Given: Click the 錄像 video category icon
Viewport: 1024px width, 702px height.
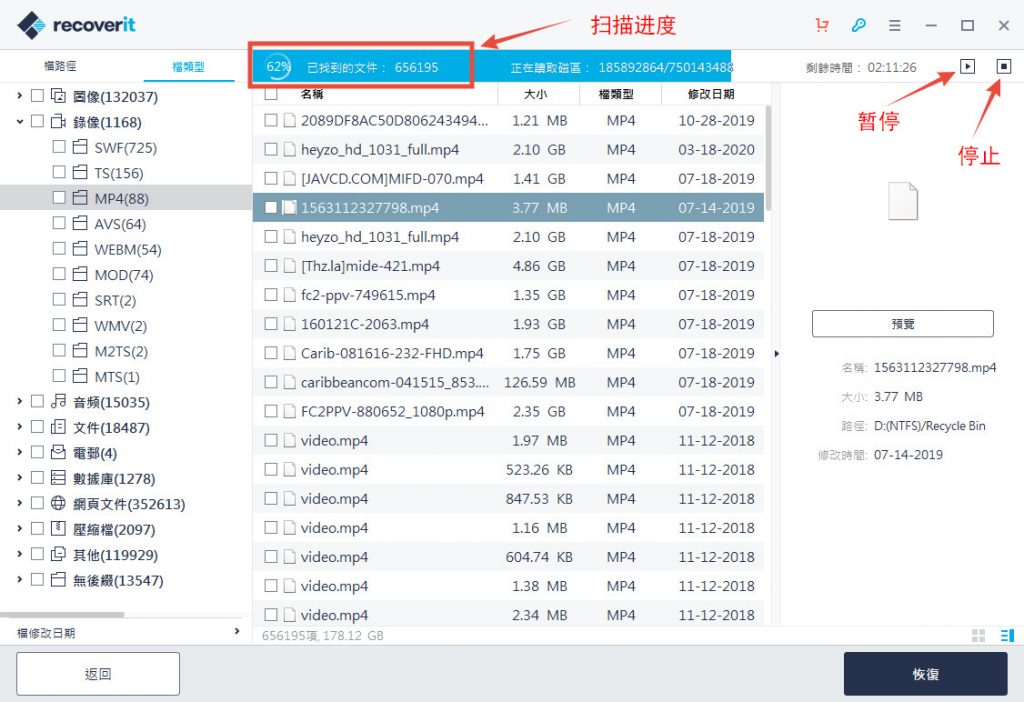Looking at the screenshot, I should pos(58,121).
